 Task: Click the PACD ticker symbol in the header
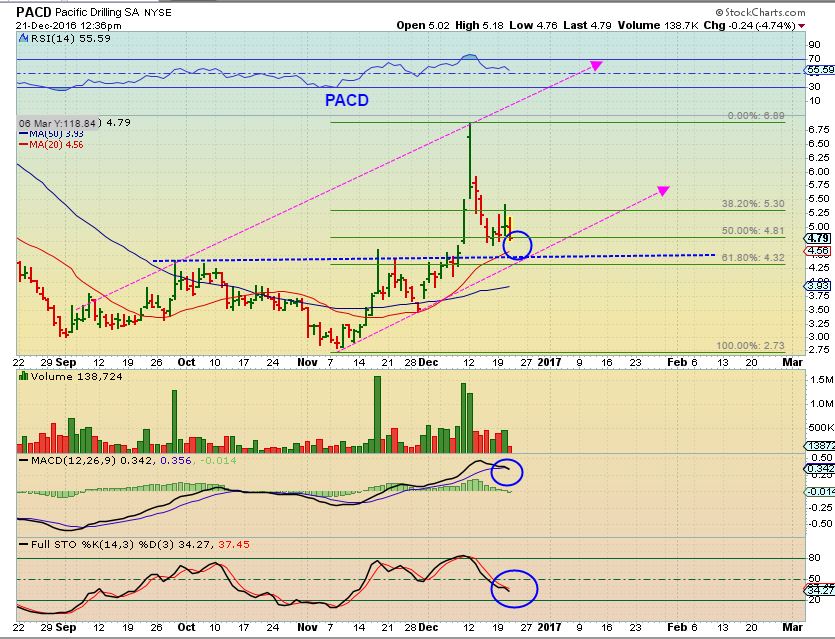point(34,12)
